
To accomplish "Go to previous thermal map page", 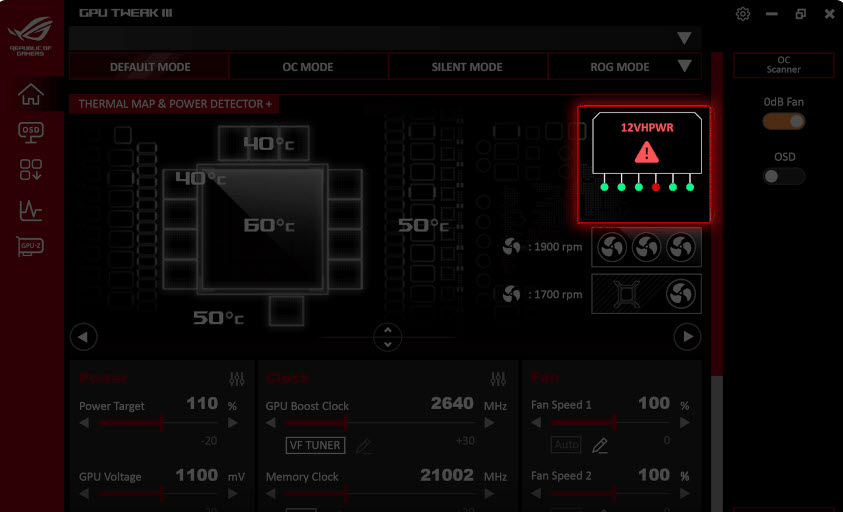I will pyautogui.click(x=83, y=337).
